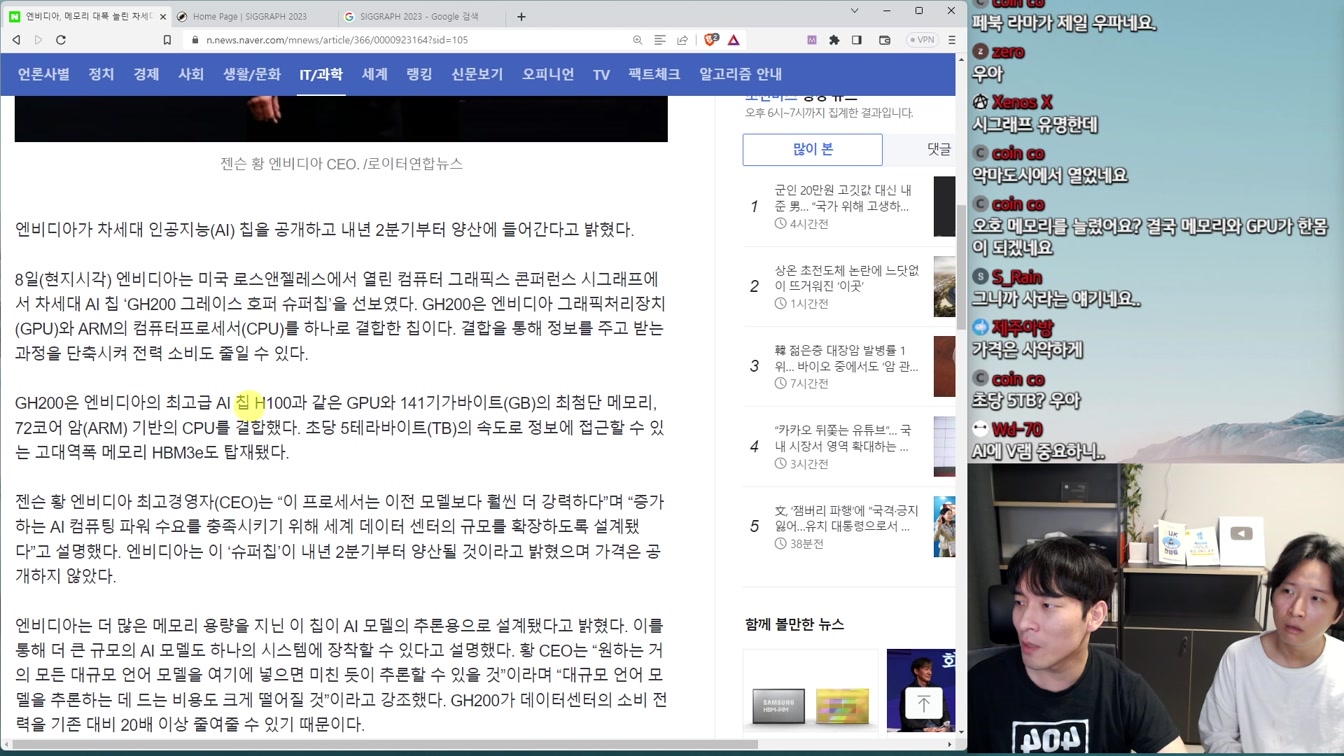Select the 댓글 ranking tab
1344x756 pixels.
pos(938,149)
